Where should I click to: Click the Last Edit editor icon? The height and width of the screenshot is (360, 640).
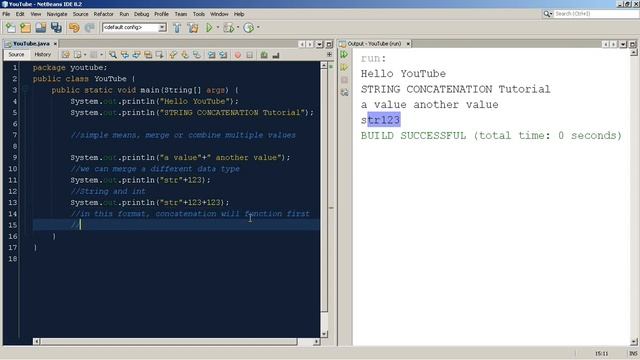(65, 55)
